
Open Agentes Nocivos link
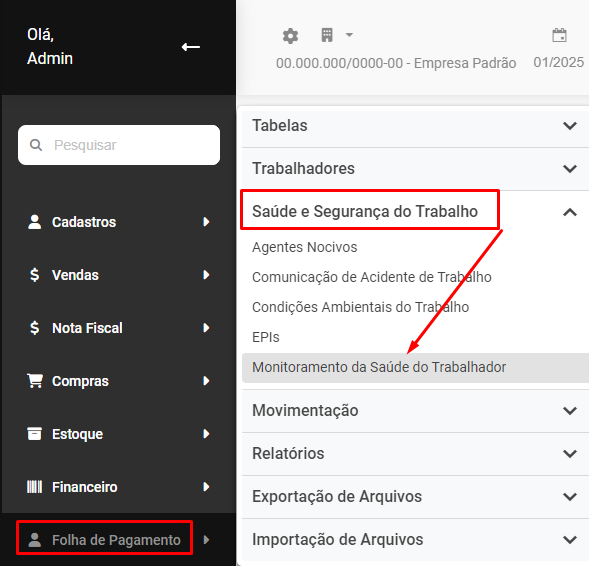pyautogui.click(x=305, y=247)
